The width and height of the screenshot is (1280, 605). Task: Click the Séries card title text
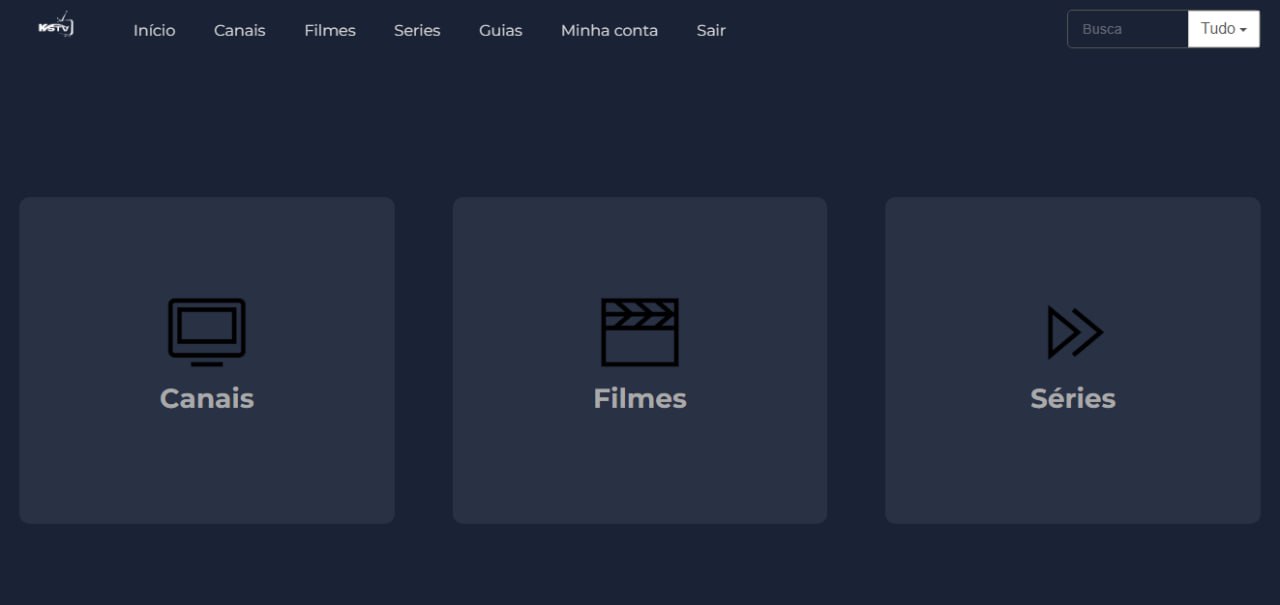[1072, 398]
